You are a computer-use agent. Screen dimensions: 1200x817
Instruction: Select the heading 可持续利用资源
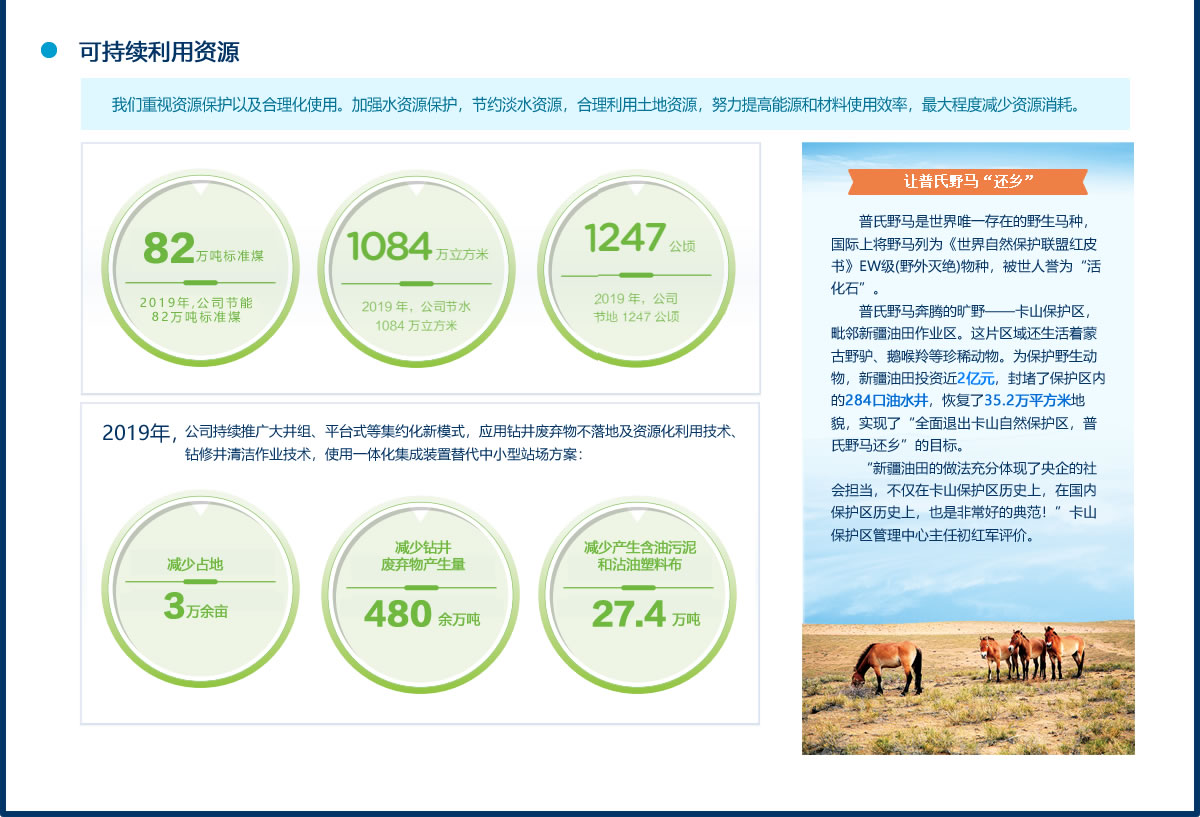[159, 52]
